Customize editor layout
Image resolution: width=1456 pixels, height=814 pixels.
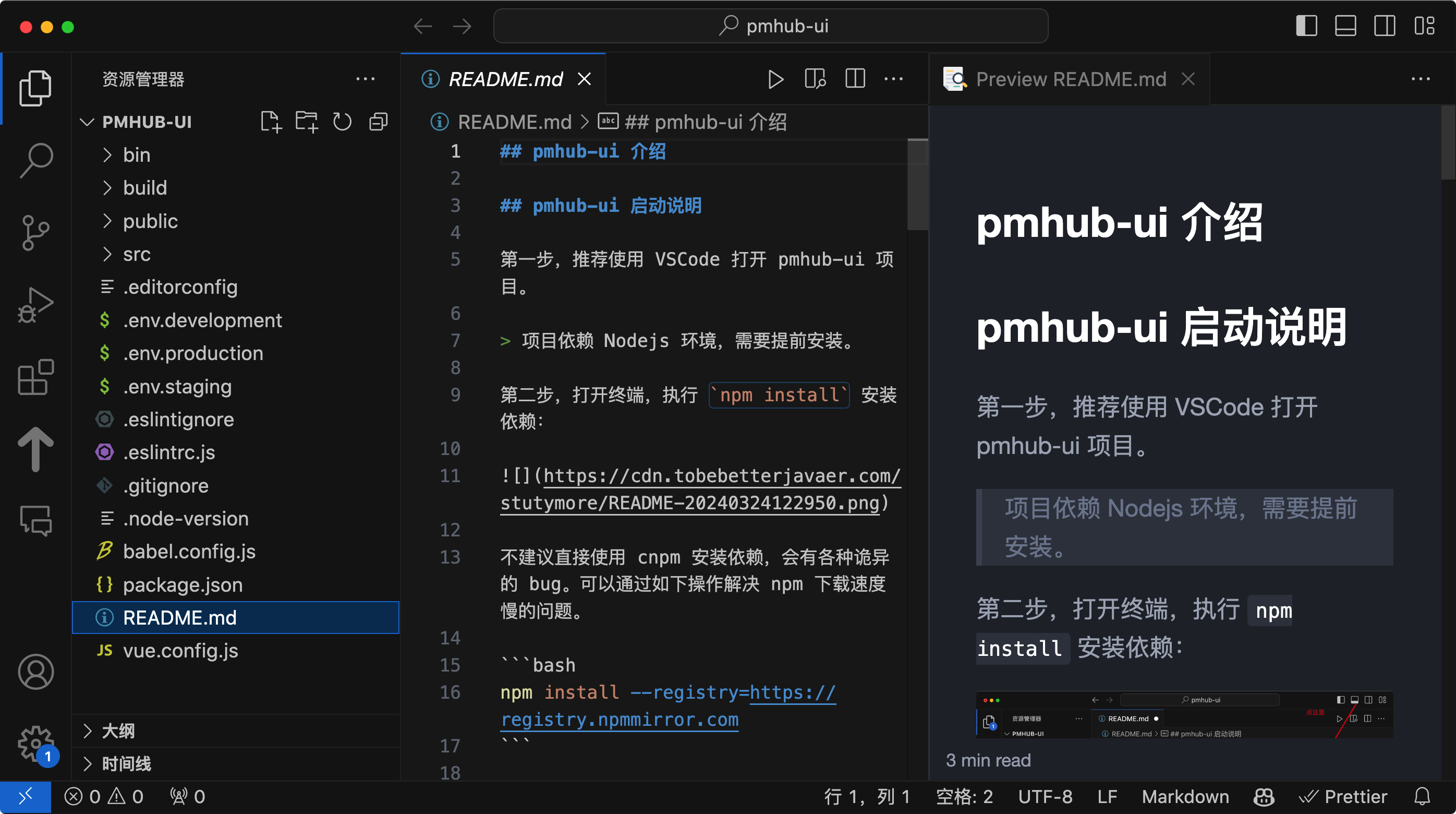pyautogui.click(x=1424, y=26)
